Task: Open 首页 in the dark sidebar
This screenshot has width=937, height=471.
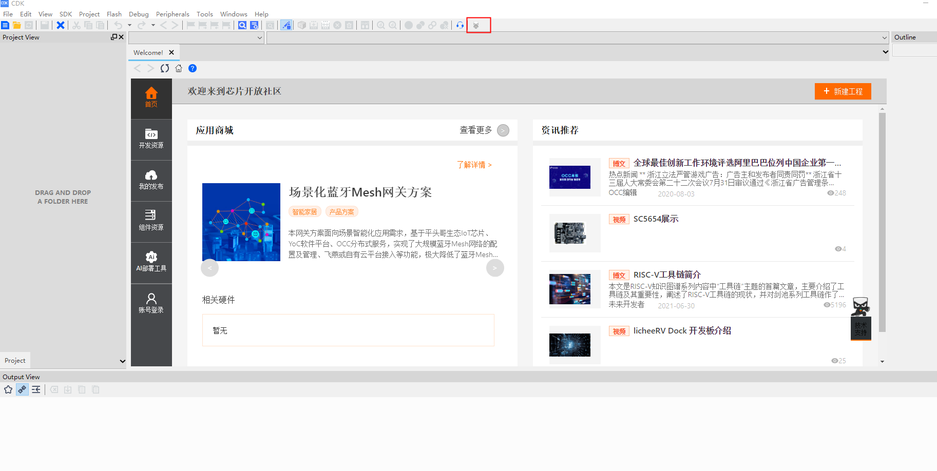Action: (151, 98)
